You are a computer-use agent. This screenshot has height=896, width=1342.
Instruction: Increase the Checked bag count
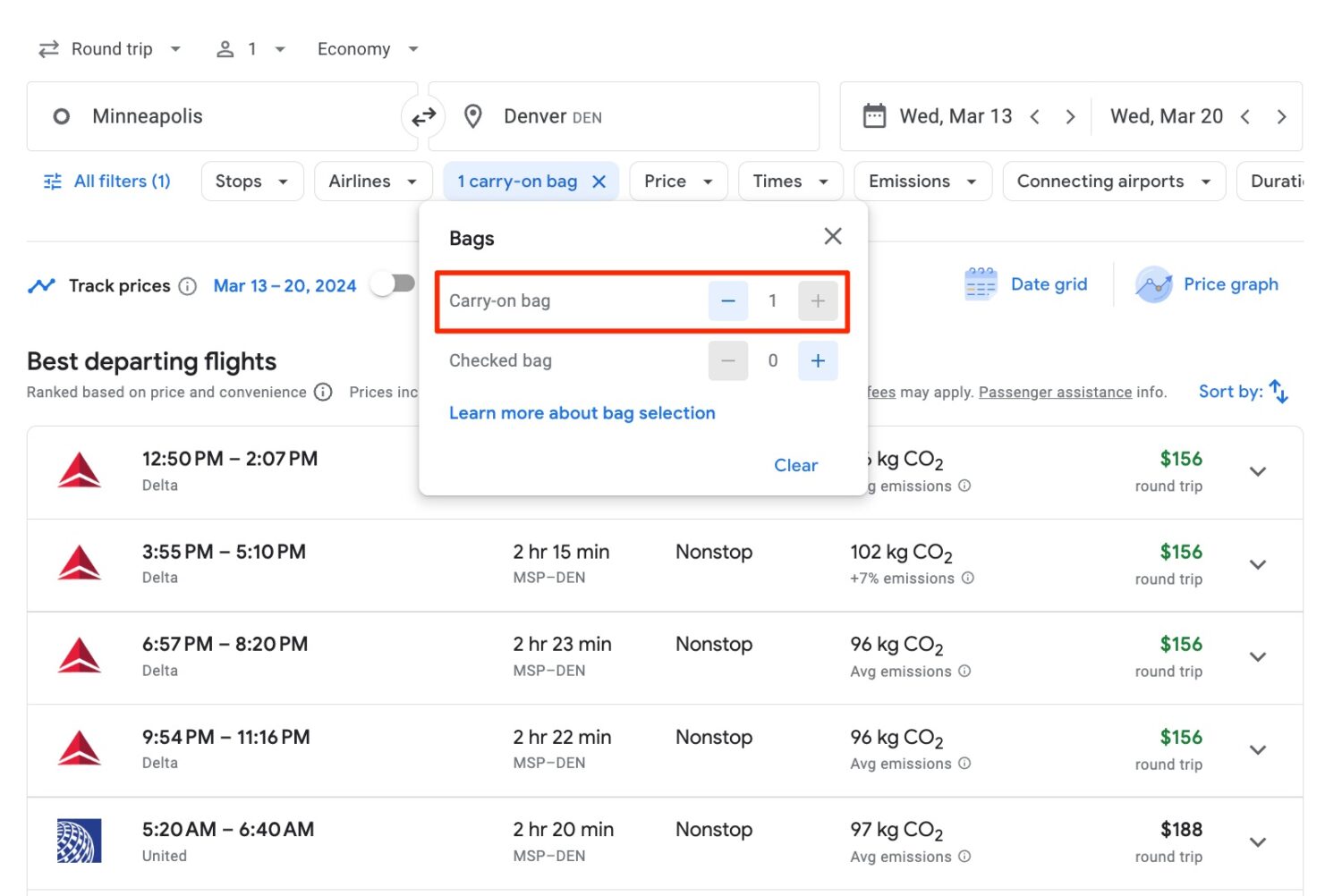[817, 360]
